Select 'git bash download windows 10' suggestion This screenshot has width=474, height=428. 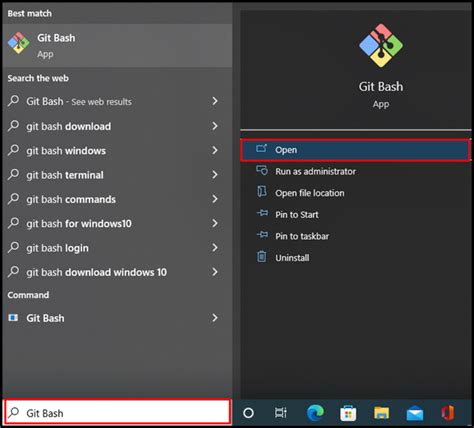pyautogui.click(x=117, y=272)
